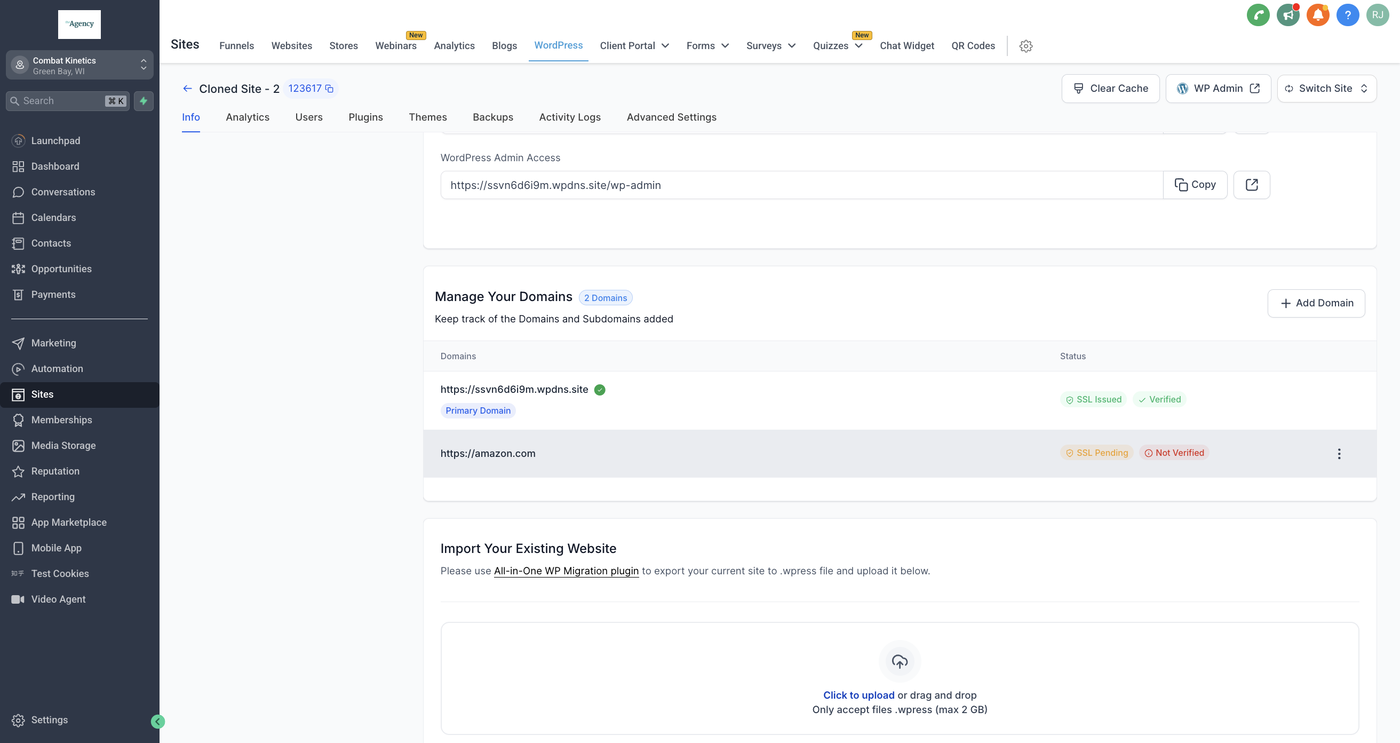Click the Clear Cache button
Image resolution: width=1400 pixels, height=743 pixels.
(1111, 88)
